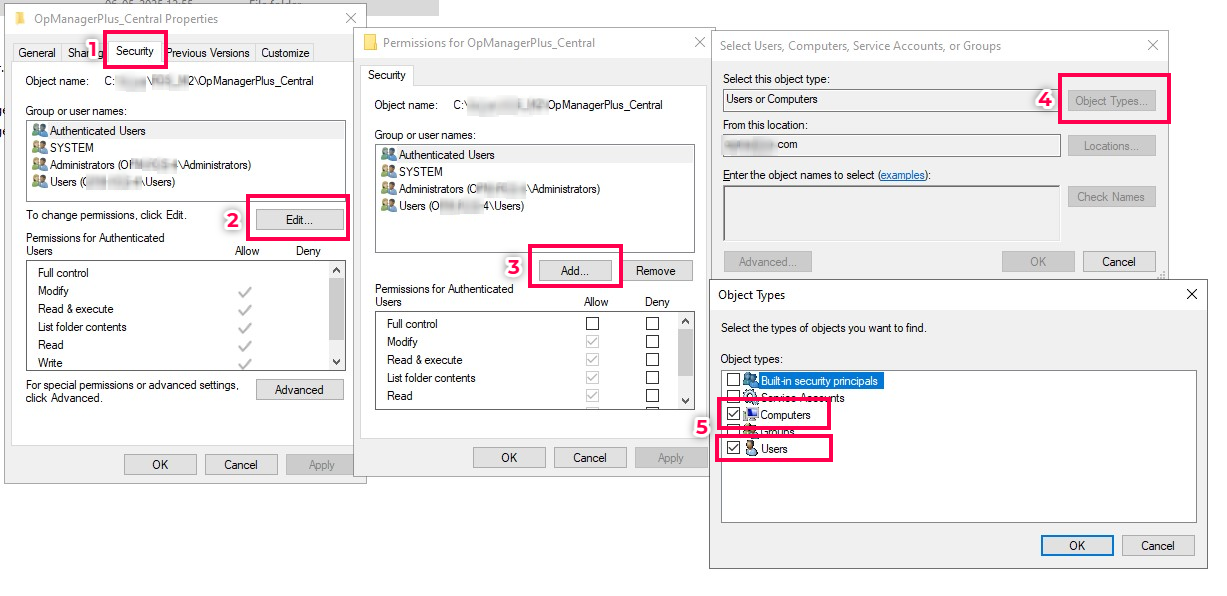
Task: Click Built-in security principals icon in Object Types
Action: [x=751, y=380]
